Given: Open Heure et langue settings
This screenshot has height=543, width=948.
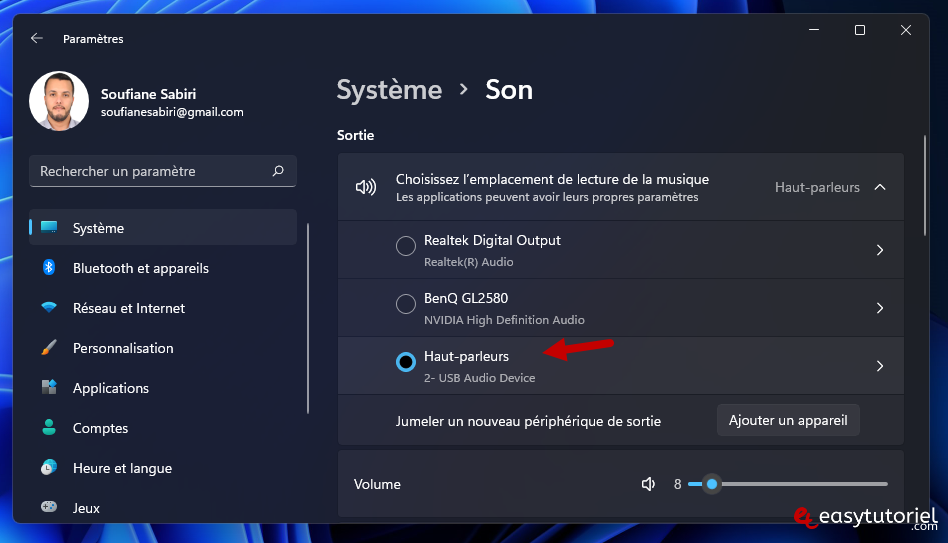Looking at the screenshot, I should coord(163,467).
